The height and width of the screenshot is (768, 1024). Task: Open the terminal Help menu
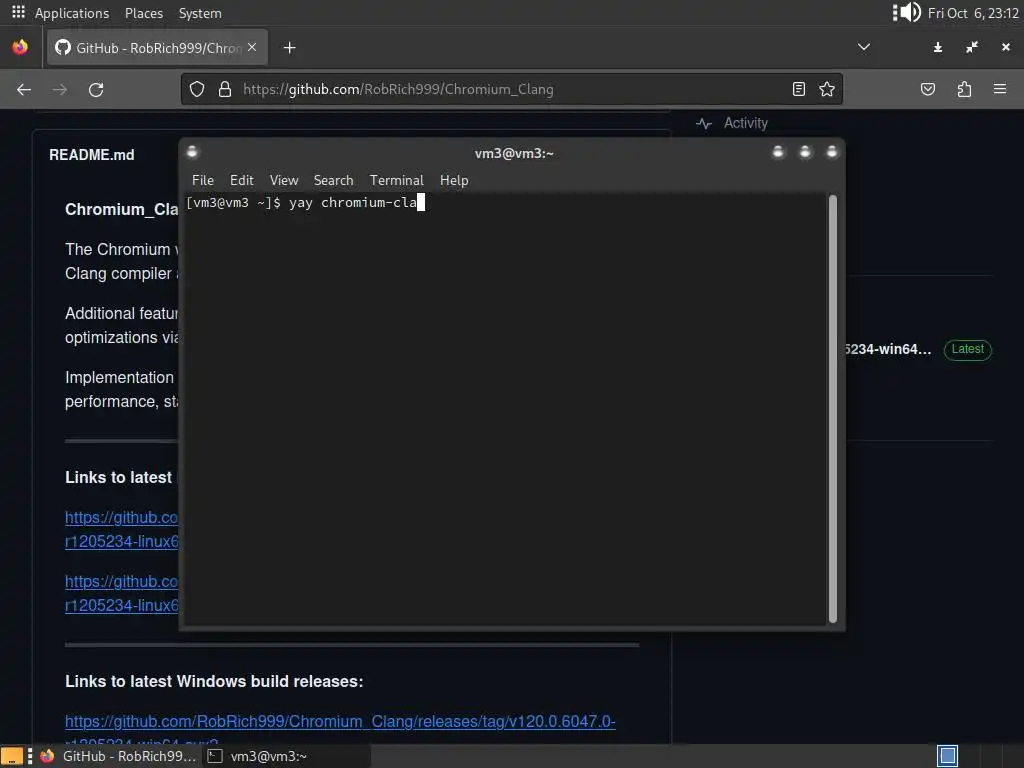click(x=454, y=180)
